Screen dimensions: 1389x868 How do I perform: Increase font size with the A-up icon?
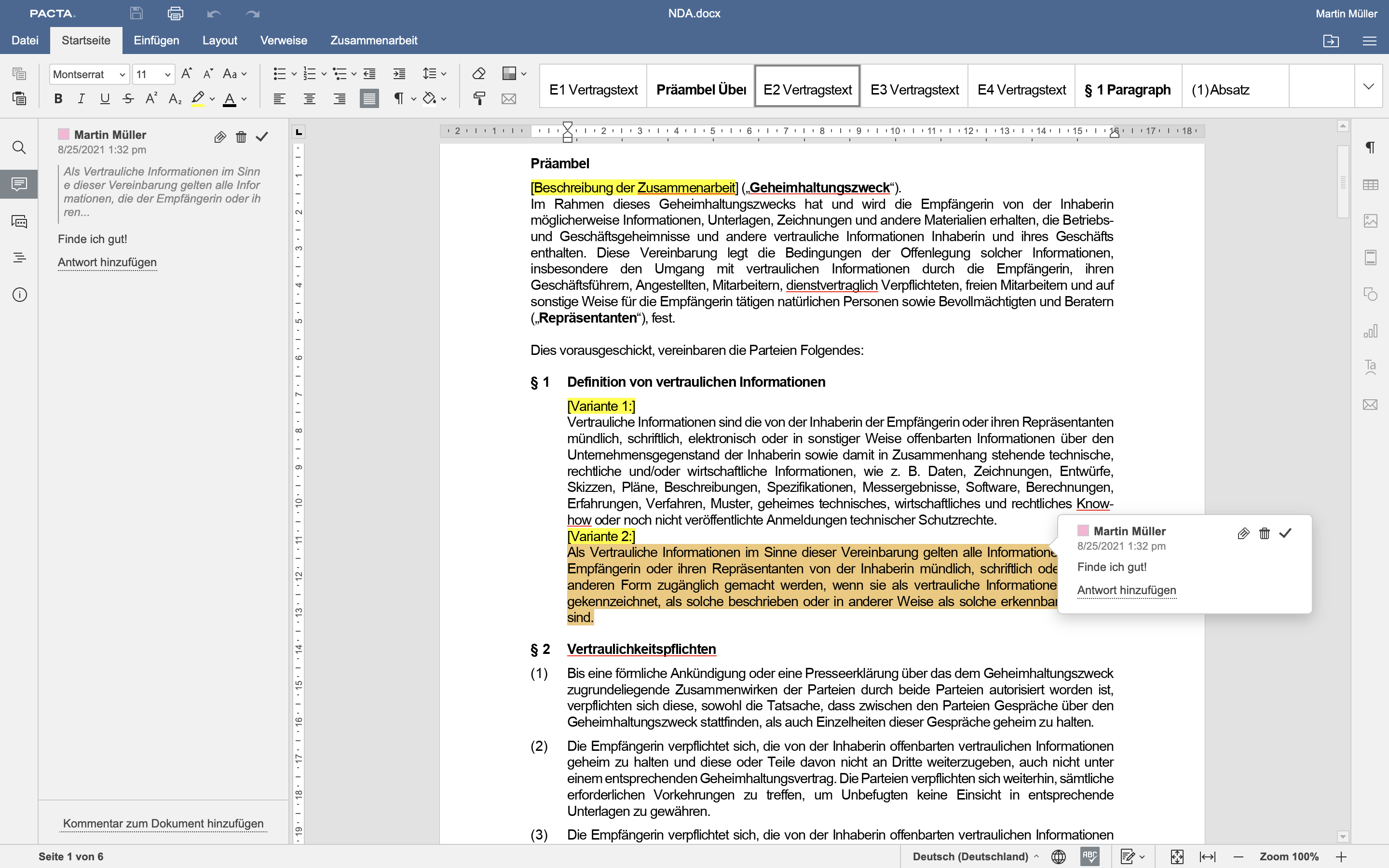pos(187,73)
